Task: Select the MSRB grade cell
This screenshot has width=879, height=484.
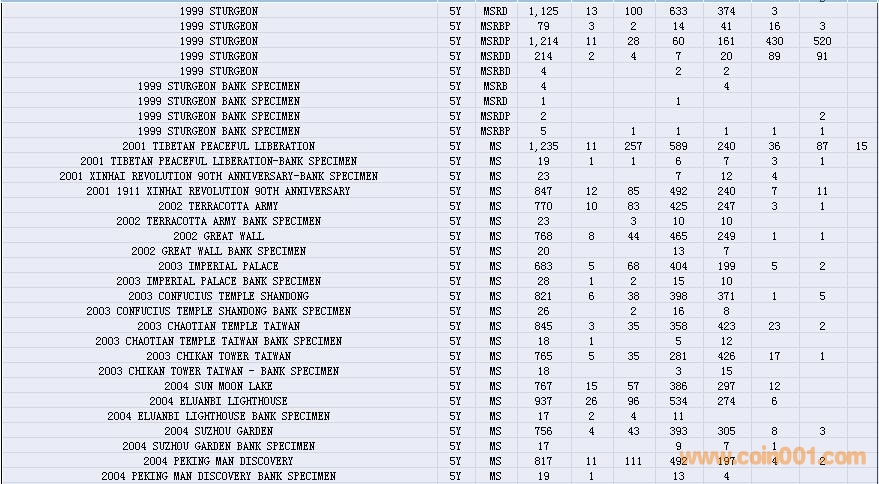Action: pos(494,86)
